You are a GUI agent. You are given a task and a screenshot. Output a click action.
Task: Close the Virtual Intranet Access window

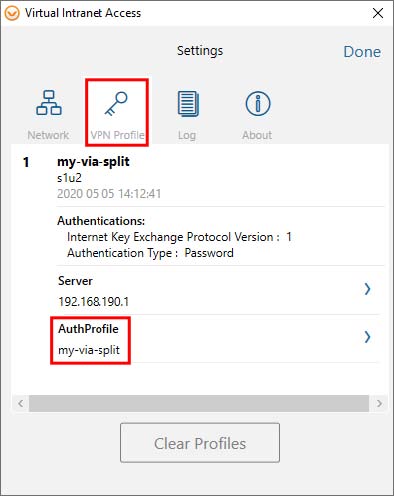(x=378, y=13)
